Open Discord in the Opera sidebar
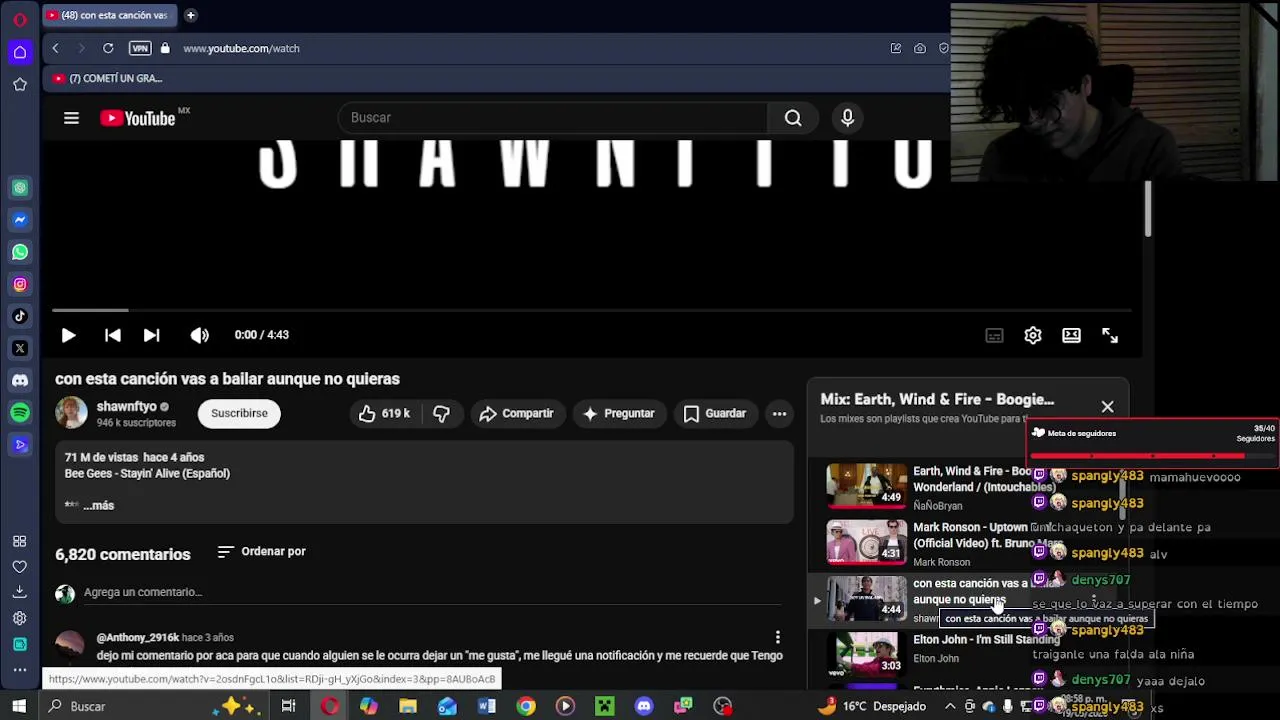Screen dimensions: 1280x720 point(20,380)
